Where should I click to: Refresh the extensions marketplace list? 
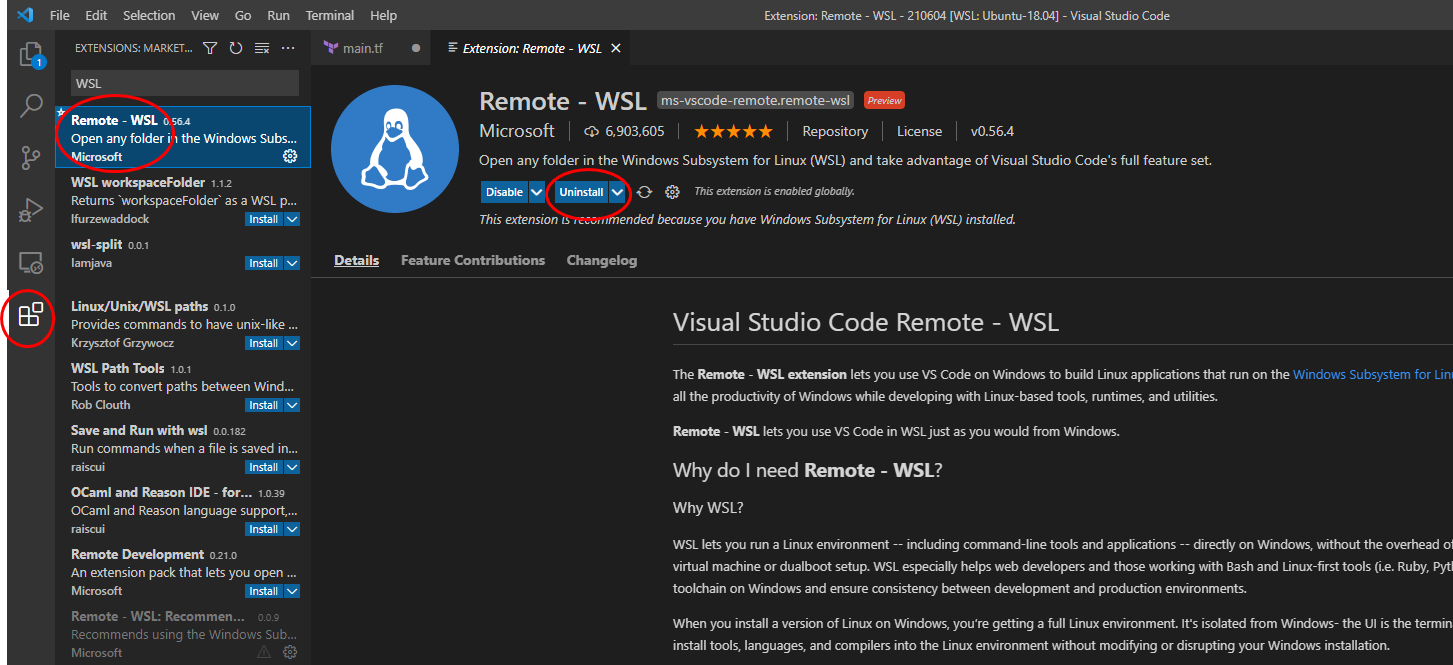click(236, 48)
